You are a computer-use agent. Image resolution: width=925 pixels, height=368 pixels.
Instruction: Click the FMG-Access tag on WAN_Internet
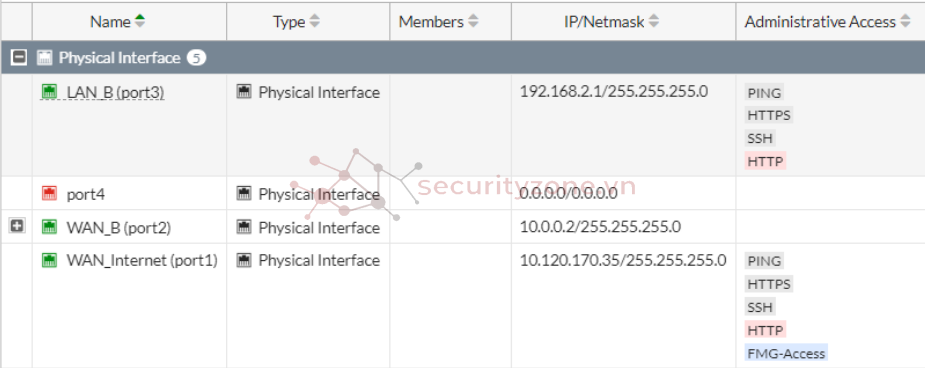point(786,353)
